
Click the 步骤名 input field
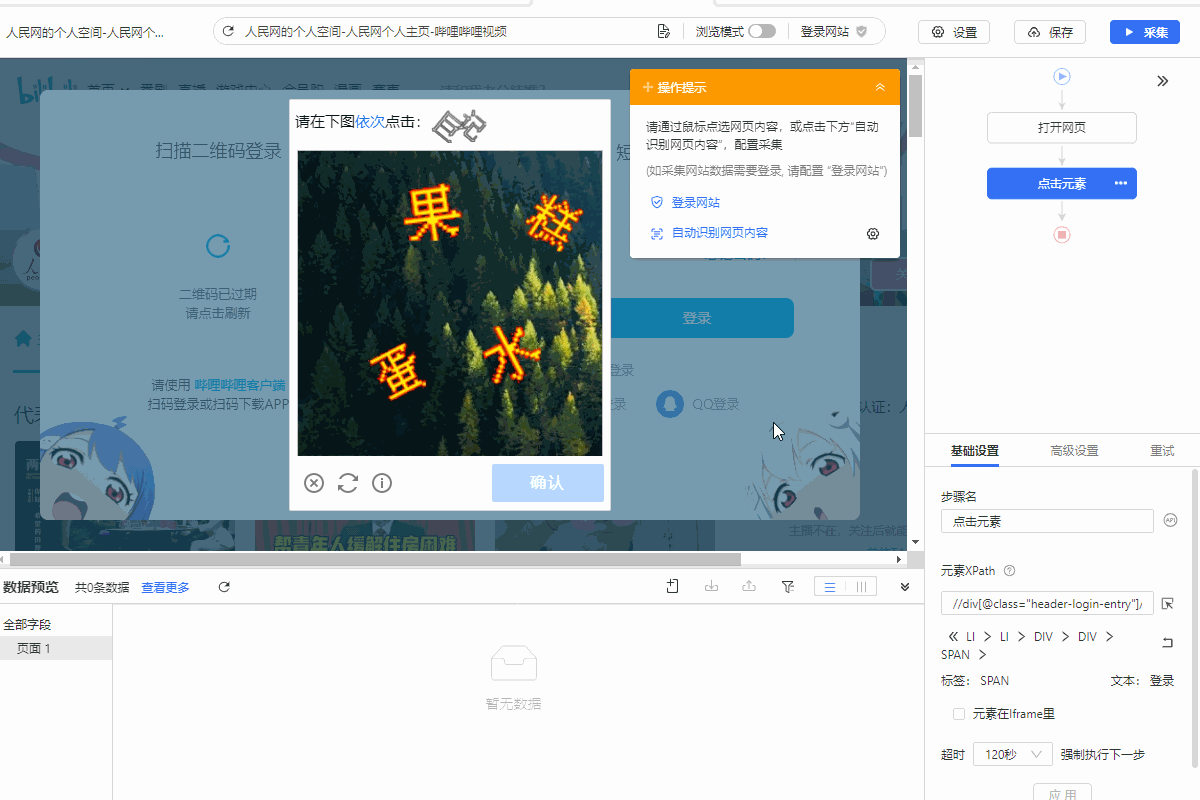click(1047, 521)
